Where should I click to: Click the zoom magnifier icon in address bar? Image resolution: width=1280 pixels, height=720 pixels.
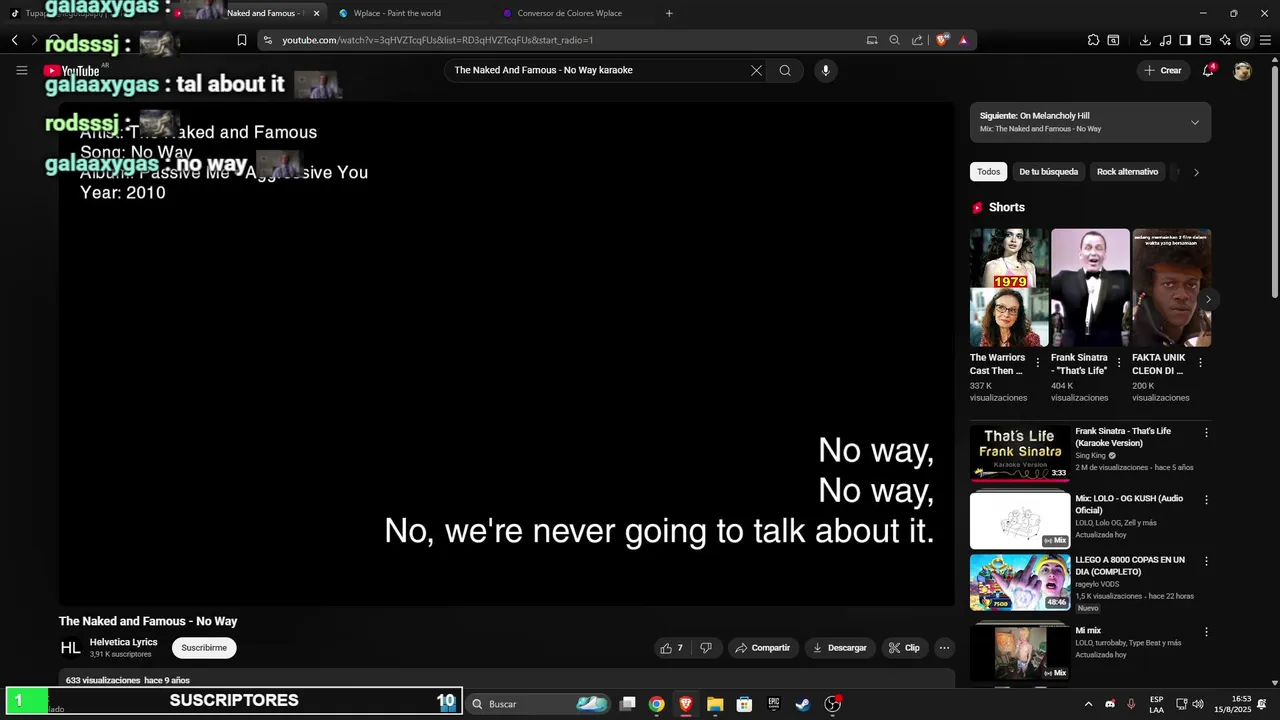(894, 40)
